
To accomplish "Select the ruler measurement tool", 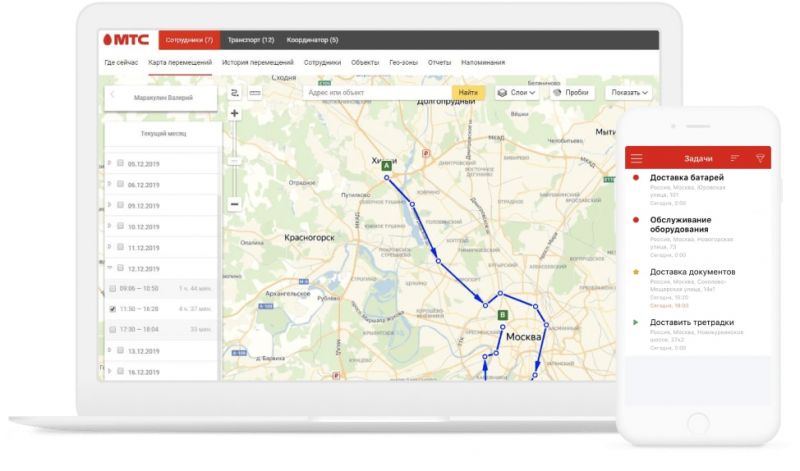I will (x=255, y=93).
